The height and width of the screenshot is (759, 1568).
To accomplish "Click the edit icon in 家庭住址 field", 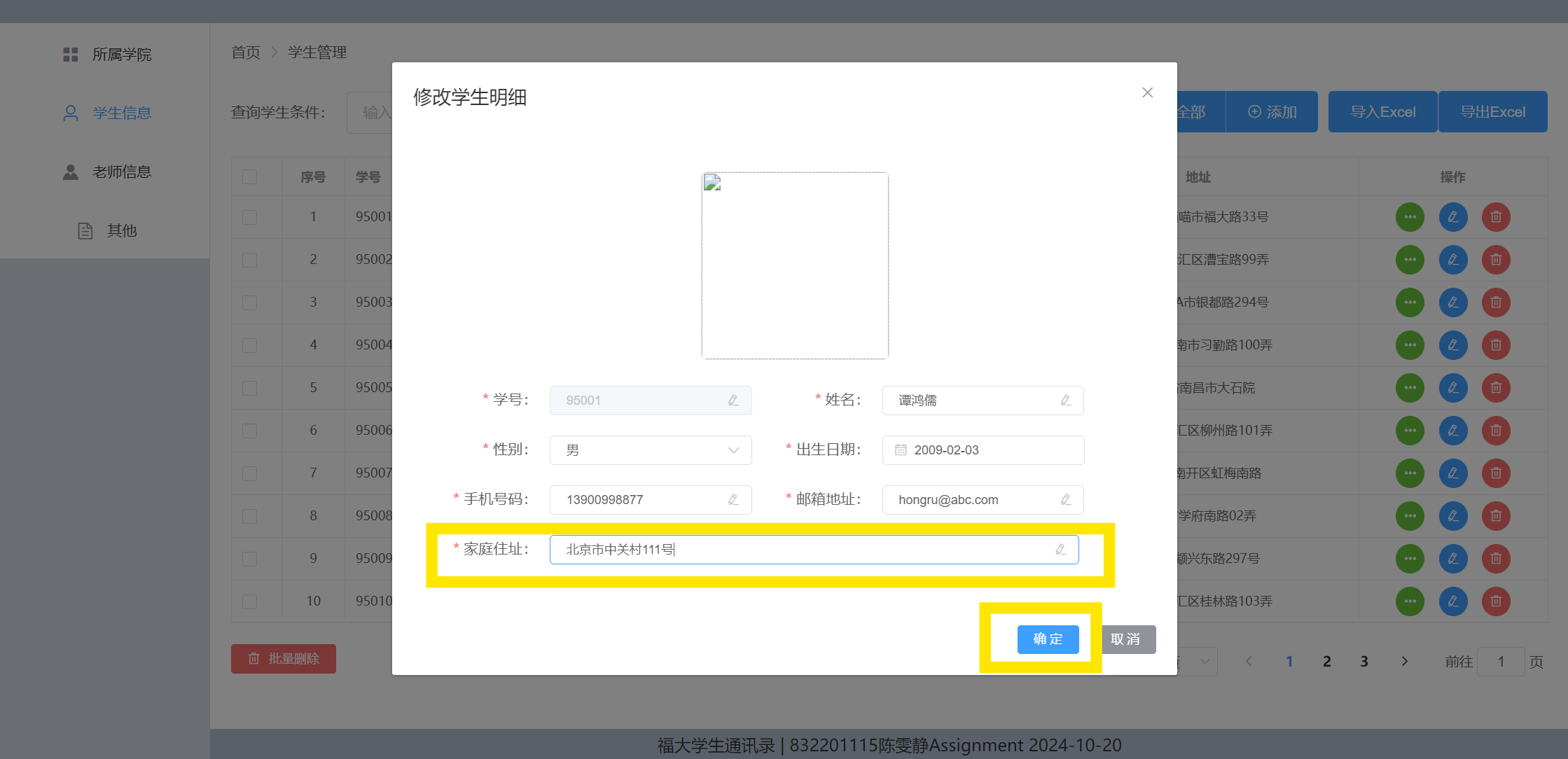I will pos(1061,550).
